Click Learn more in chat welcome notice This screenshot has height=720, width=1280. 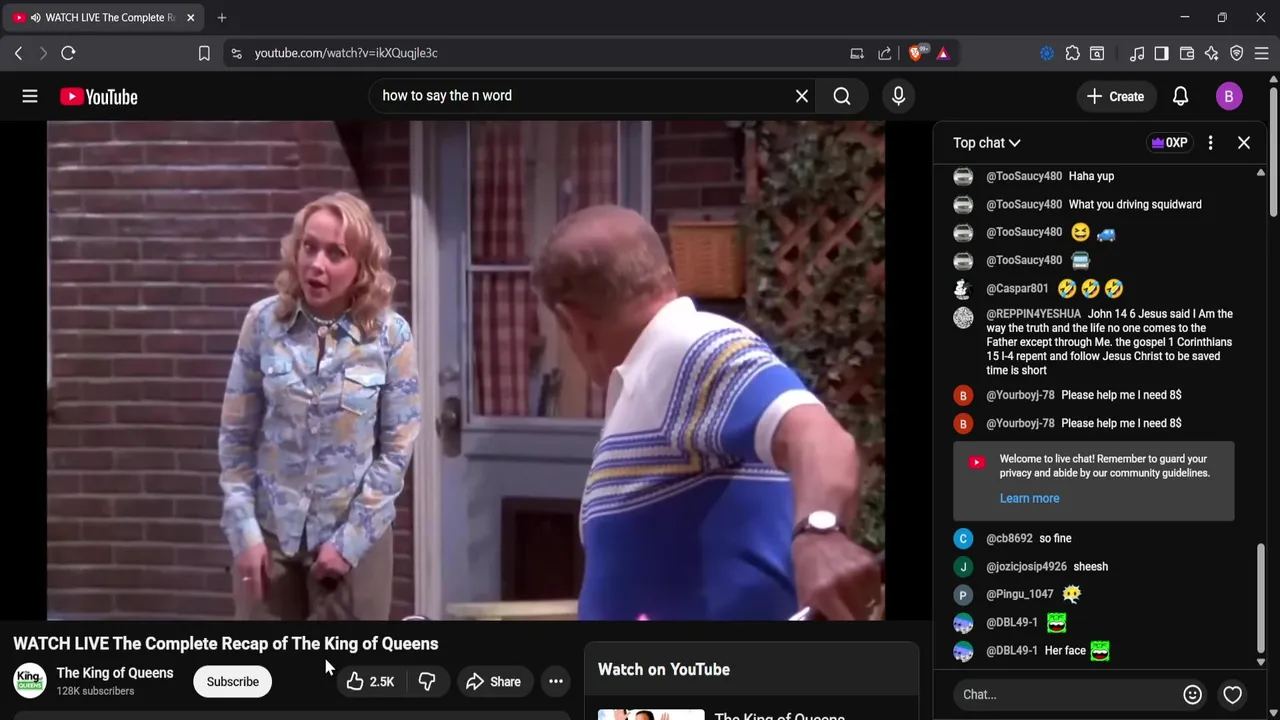pos(1029,498)
